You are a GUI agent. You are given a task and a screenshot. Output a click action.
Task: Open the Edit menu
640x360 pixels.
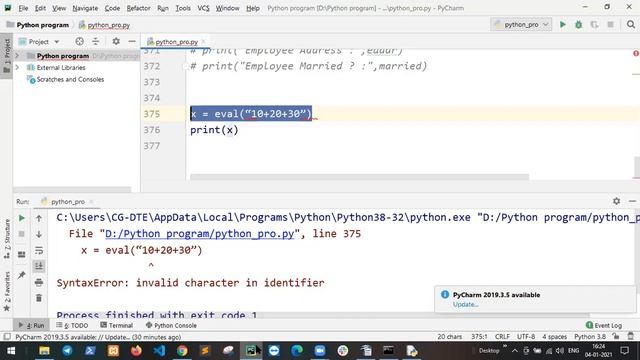click(x=40, y=8)
